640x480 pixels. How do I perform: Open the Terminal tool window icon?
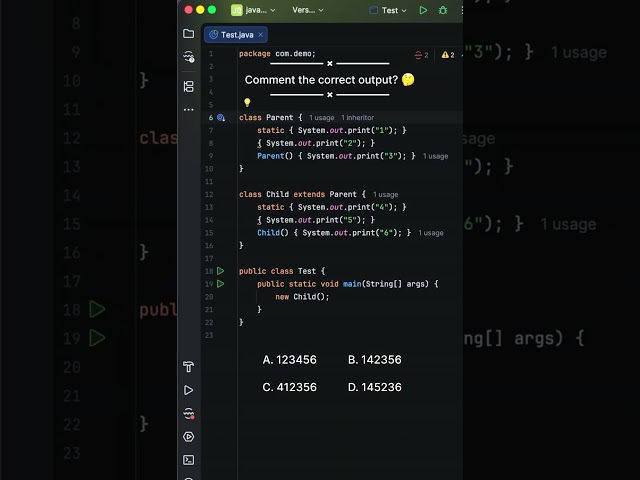click(189, 460)
